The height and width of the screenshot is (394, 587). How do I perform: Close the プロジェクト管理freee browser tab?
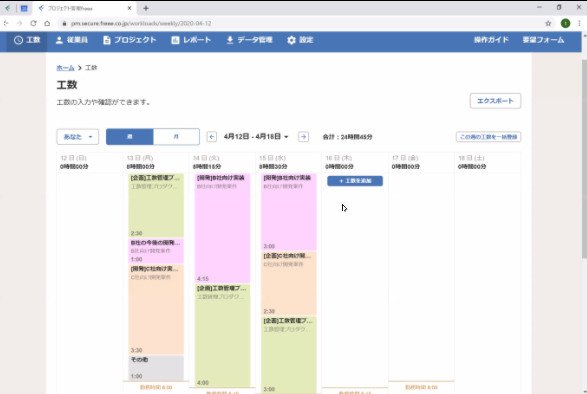pos(130,8)
